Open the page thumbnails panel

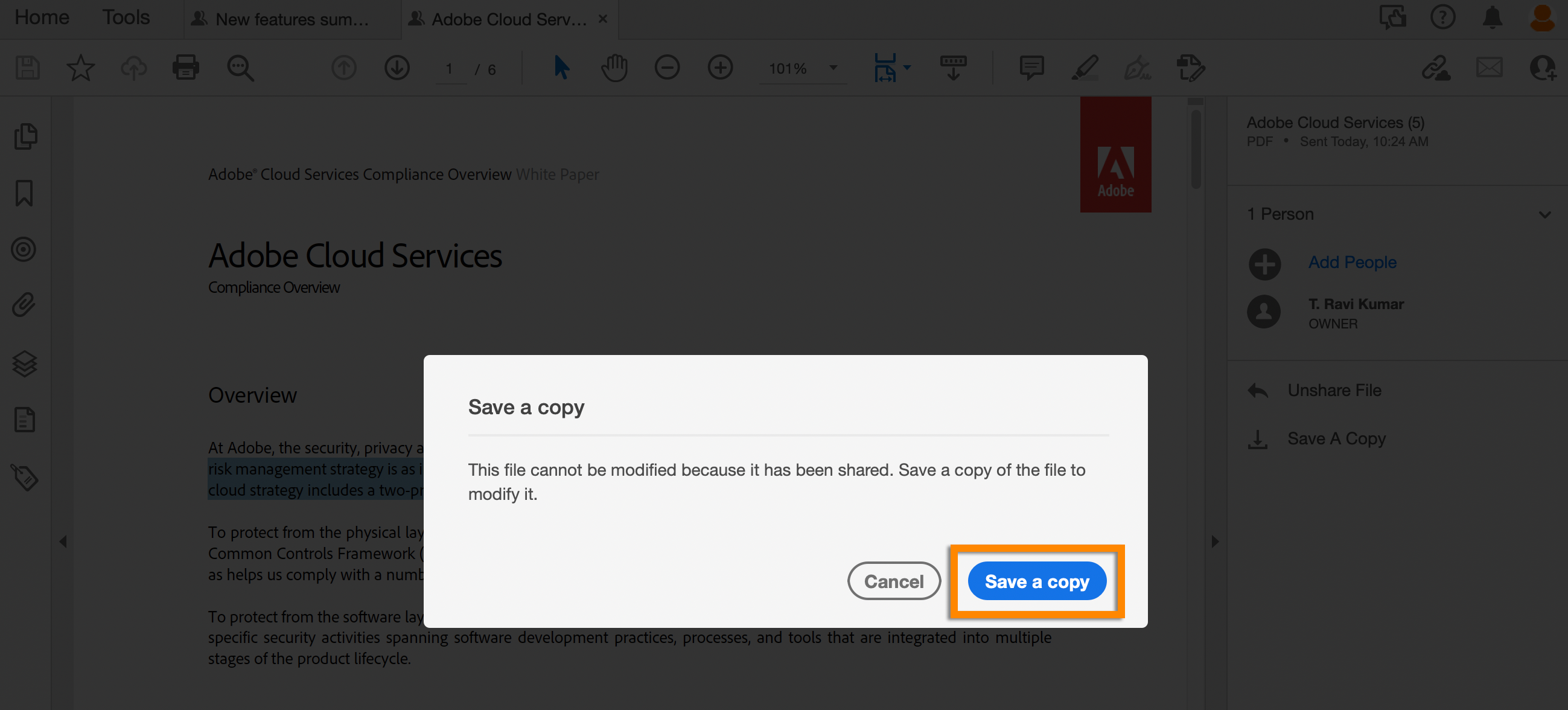24,136
